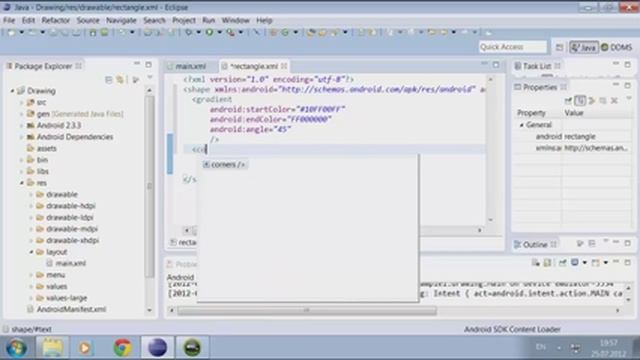Open Windows Start menu
640x360 pixels.
(x=16, y=348)
